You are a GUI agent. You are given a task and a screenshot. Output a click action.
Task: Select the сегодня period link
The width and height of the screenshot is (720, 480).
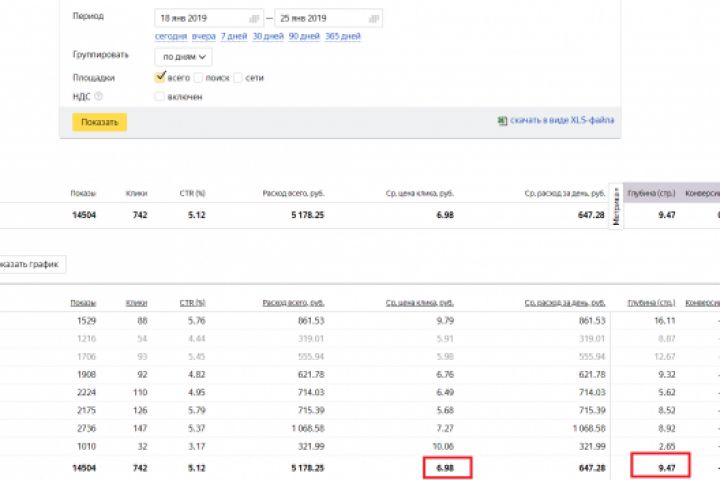171,36
